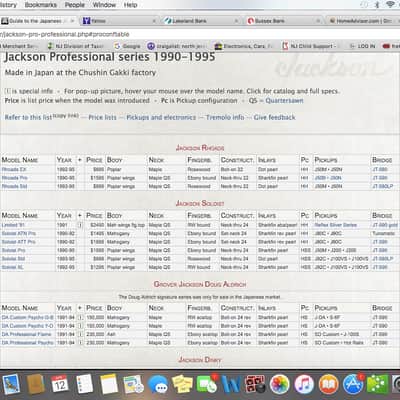
Task: Open the craigslist bookmark in bookmarks bar
Action: click(177, 46)
